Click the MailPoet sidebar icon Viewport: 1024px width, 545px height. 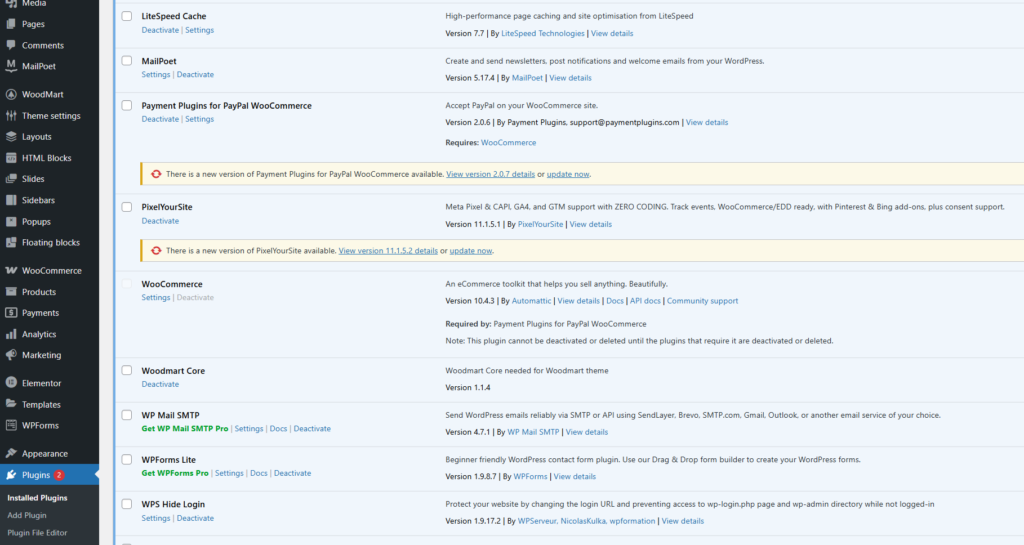(x=11, y=66)
